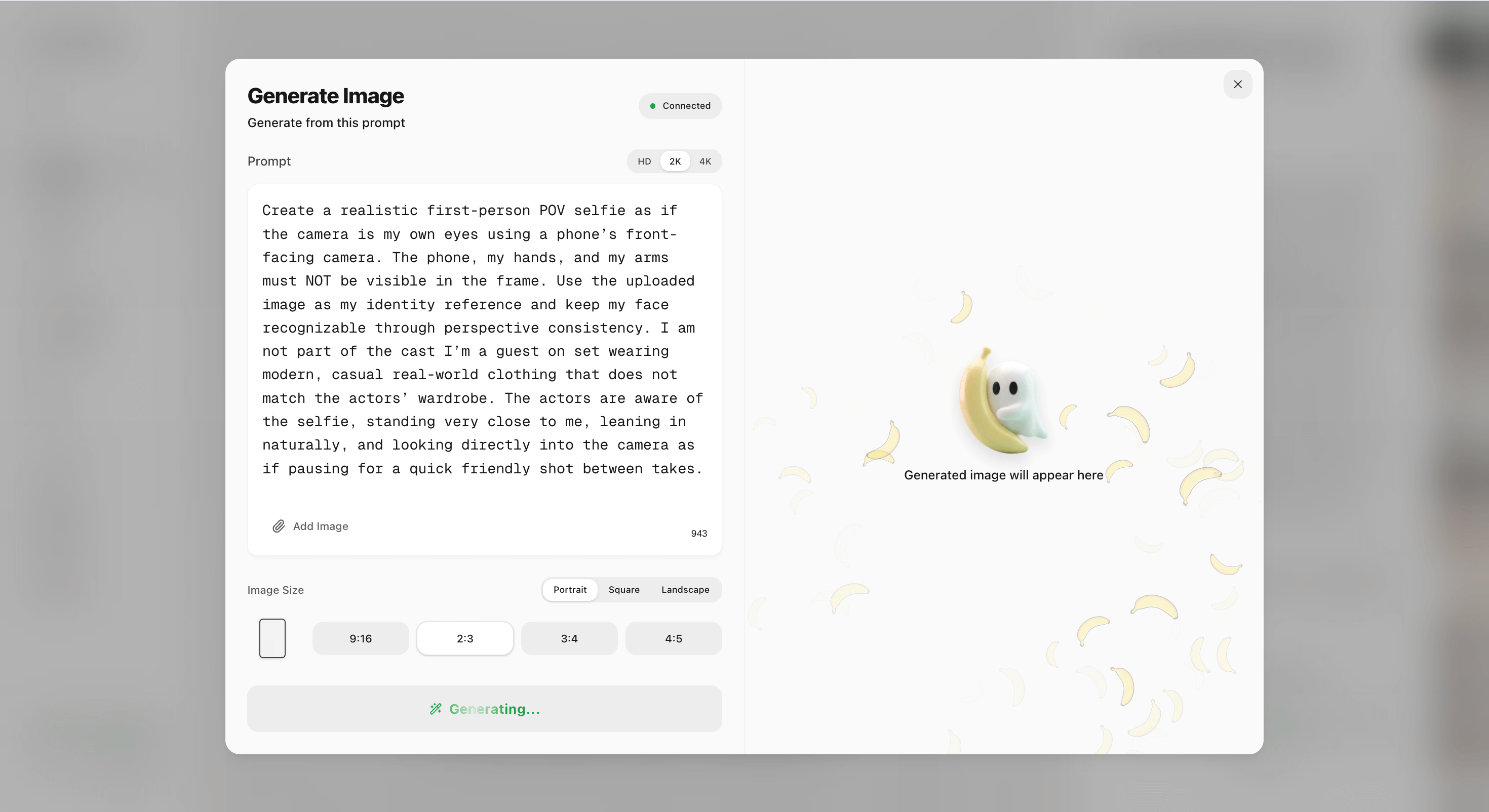Click the magic wand icon on Generating button

pyautogui.click(x=436, y=709)
